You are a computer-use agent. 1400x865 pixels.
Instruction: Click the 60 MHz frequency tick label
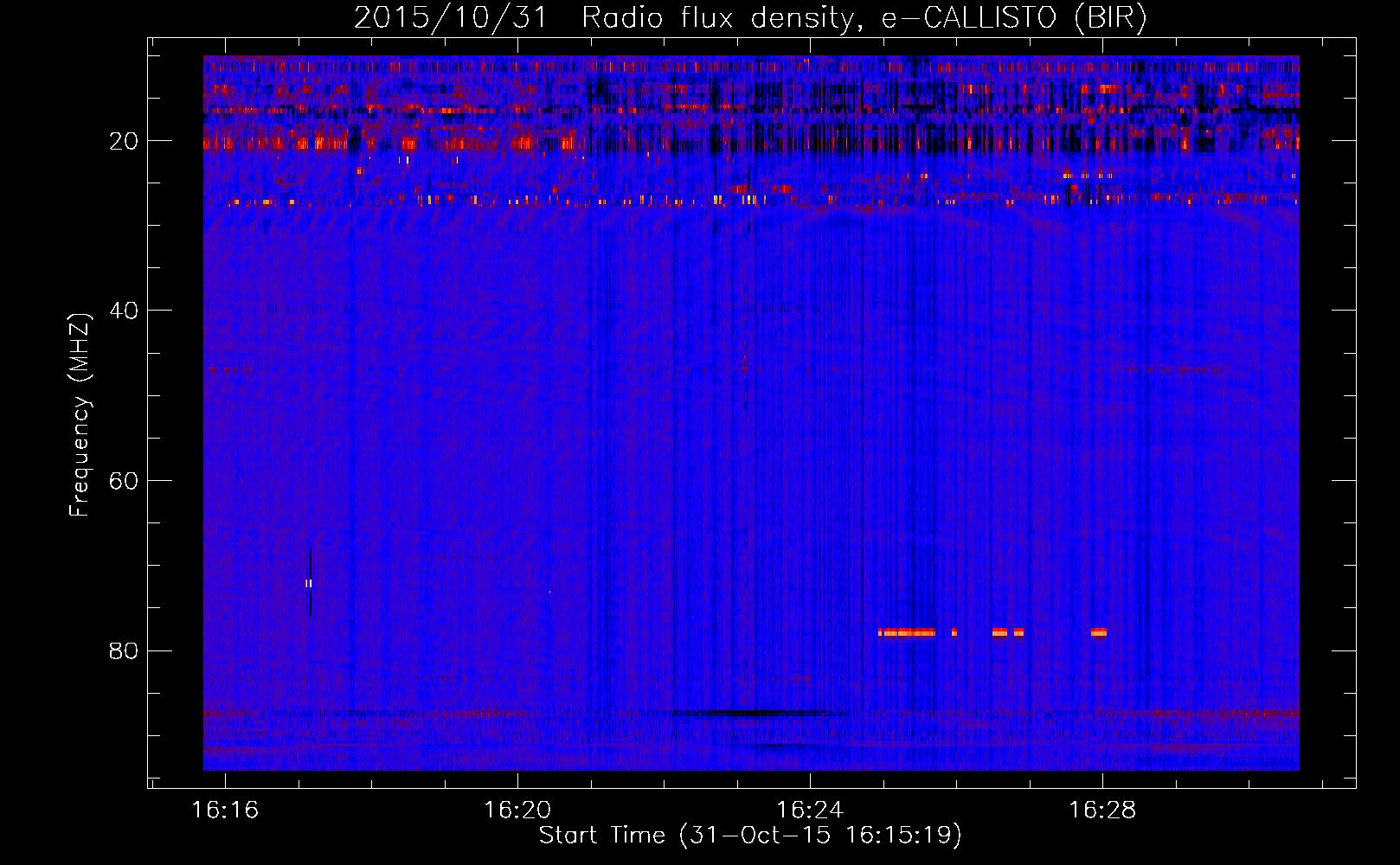(x=124, y=481)
